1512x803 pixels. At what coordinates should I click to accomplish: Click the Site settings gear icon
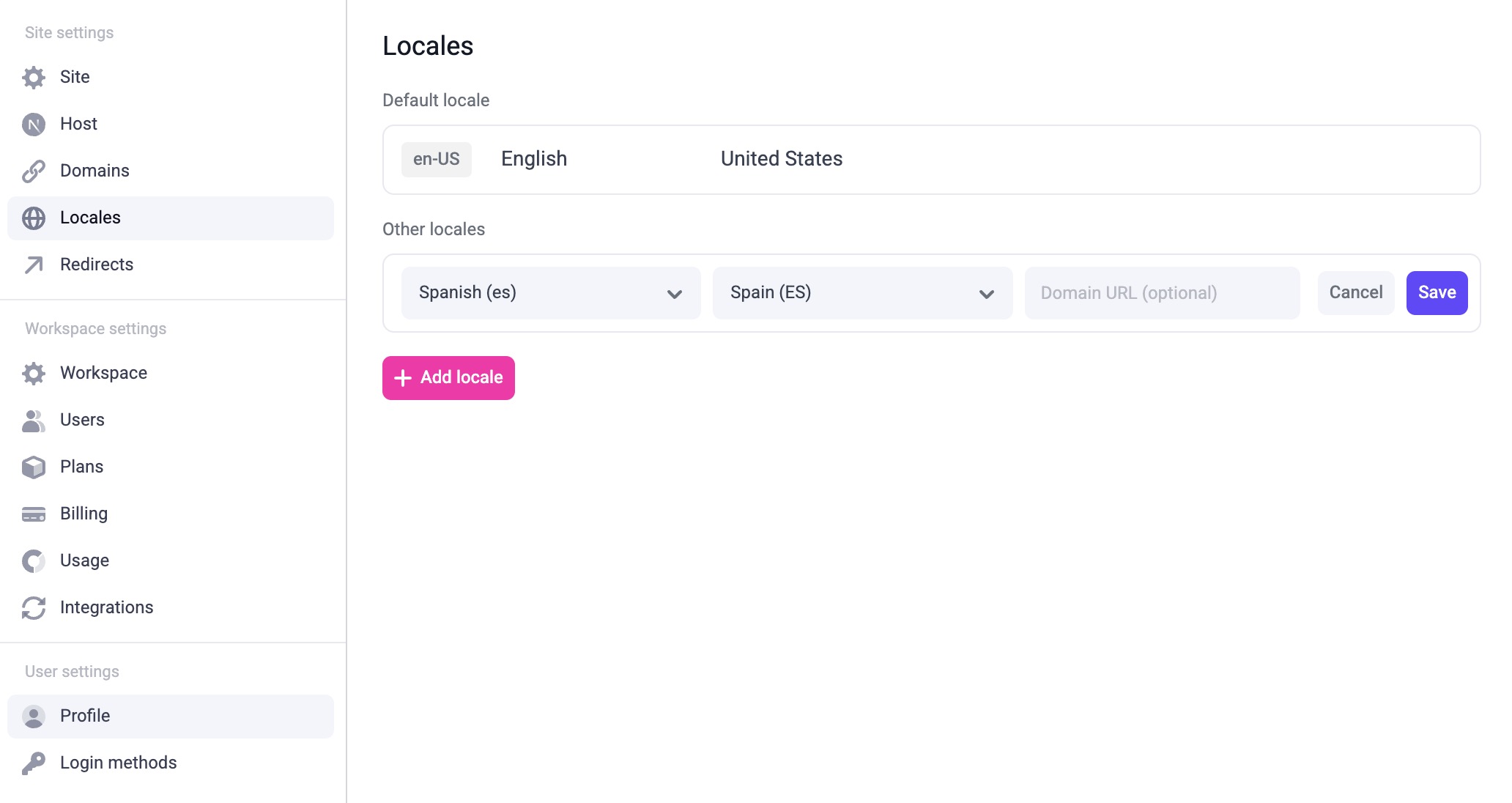[34, 77]
